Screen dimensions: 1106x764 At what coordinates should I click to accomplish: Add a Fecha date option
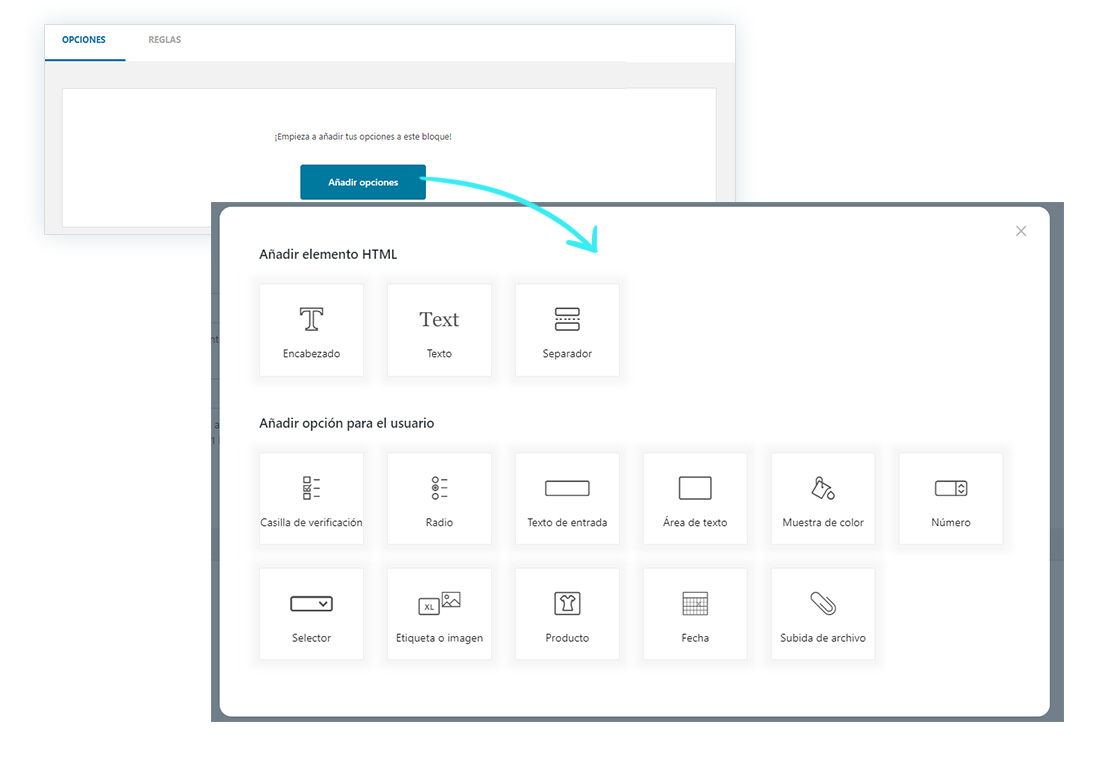tap(695, 614)
